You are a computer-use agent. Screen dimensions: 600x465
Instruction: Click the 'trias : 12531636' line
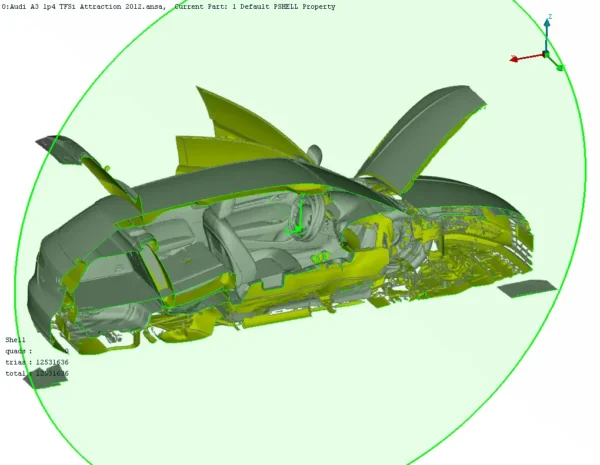point(37,362)
